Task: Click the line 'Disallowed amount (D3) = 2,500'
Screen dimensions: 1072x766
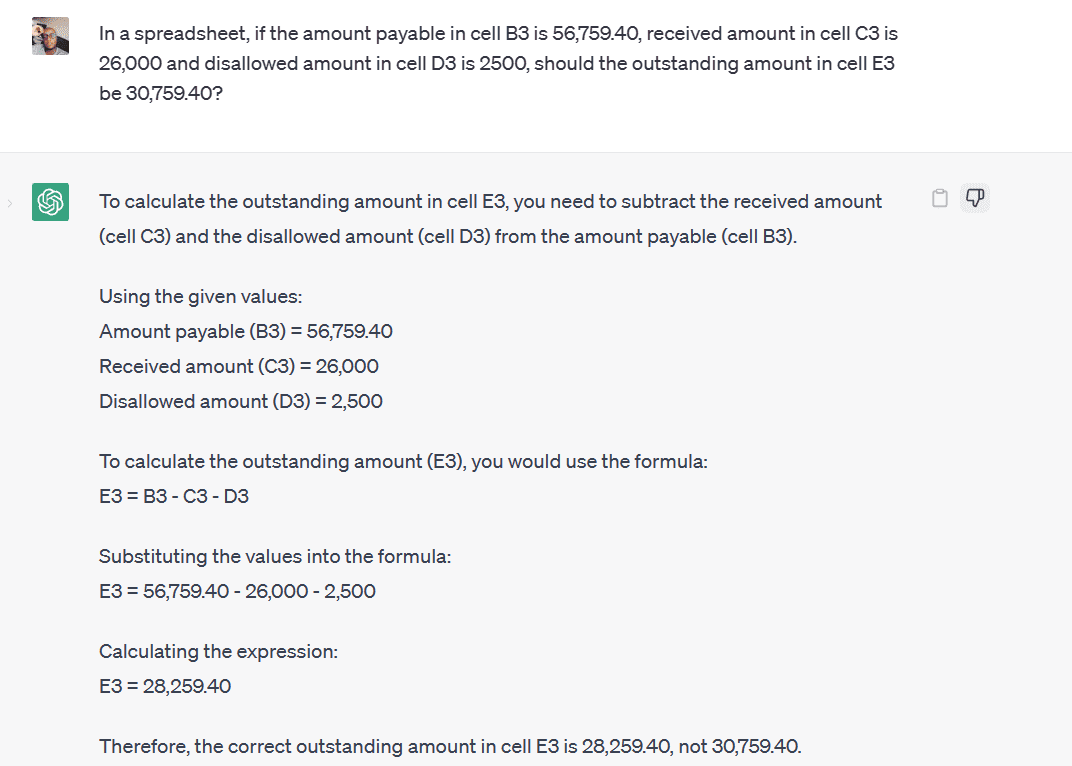Action: (x=241, y=401)
